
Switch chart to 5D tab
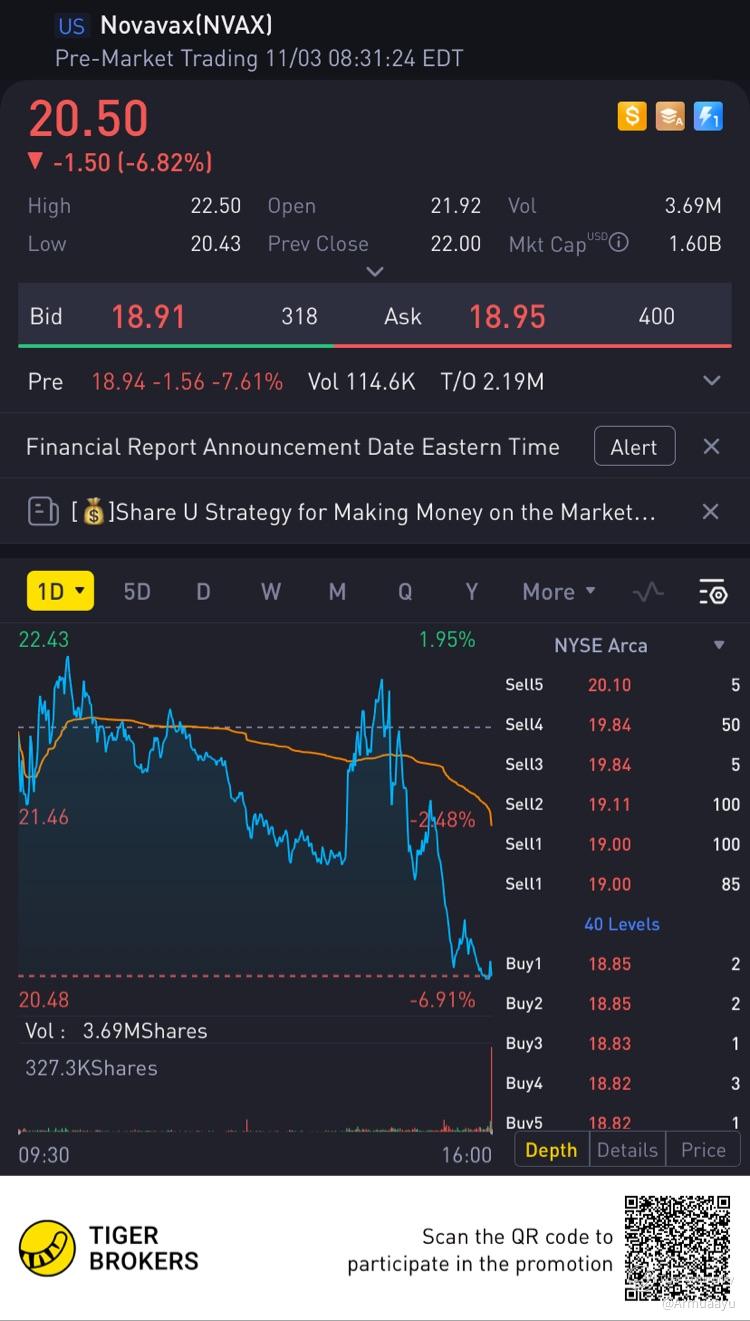click(x=137, y=591)
